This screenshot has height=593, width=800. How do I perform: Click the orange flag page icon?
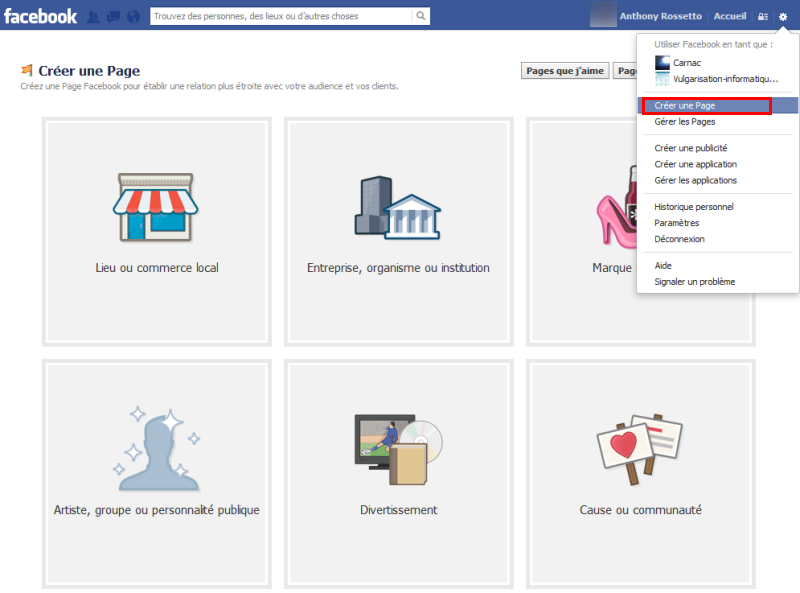pyautogui.click(x=27, y=70)
